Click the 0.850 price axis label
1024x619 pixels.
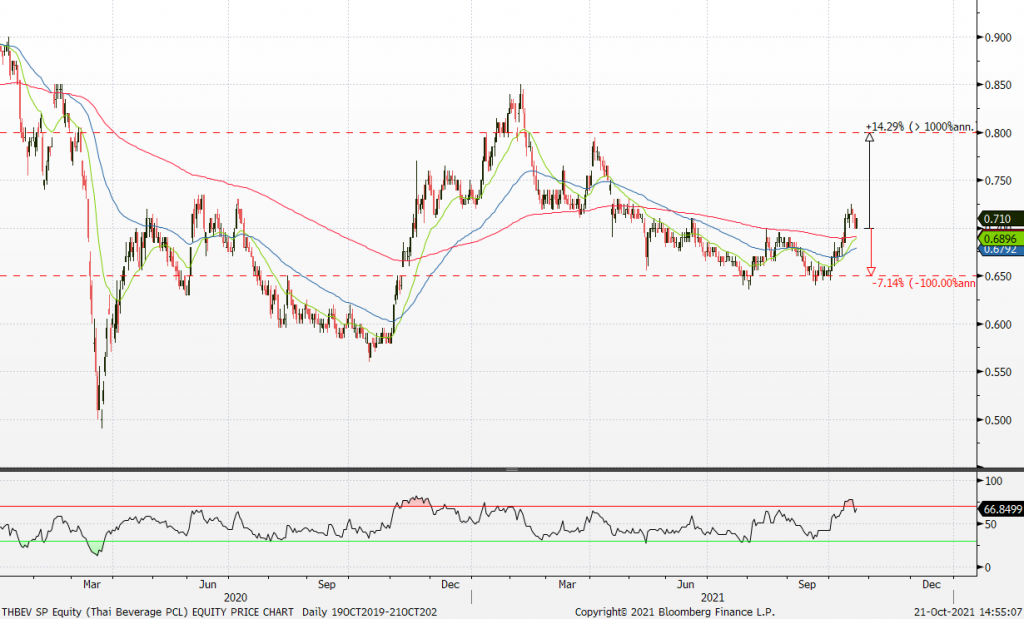coord(999,85)
